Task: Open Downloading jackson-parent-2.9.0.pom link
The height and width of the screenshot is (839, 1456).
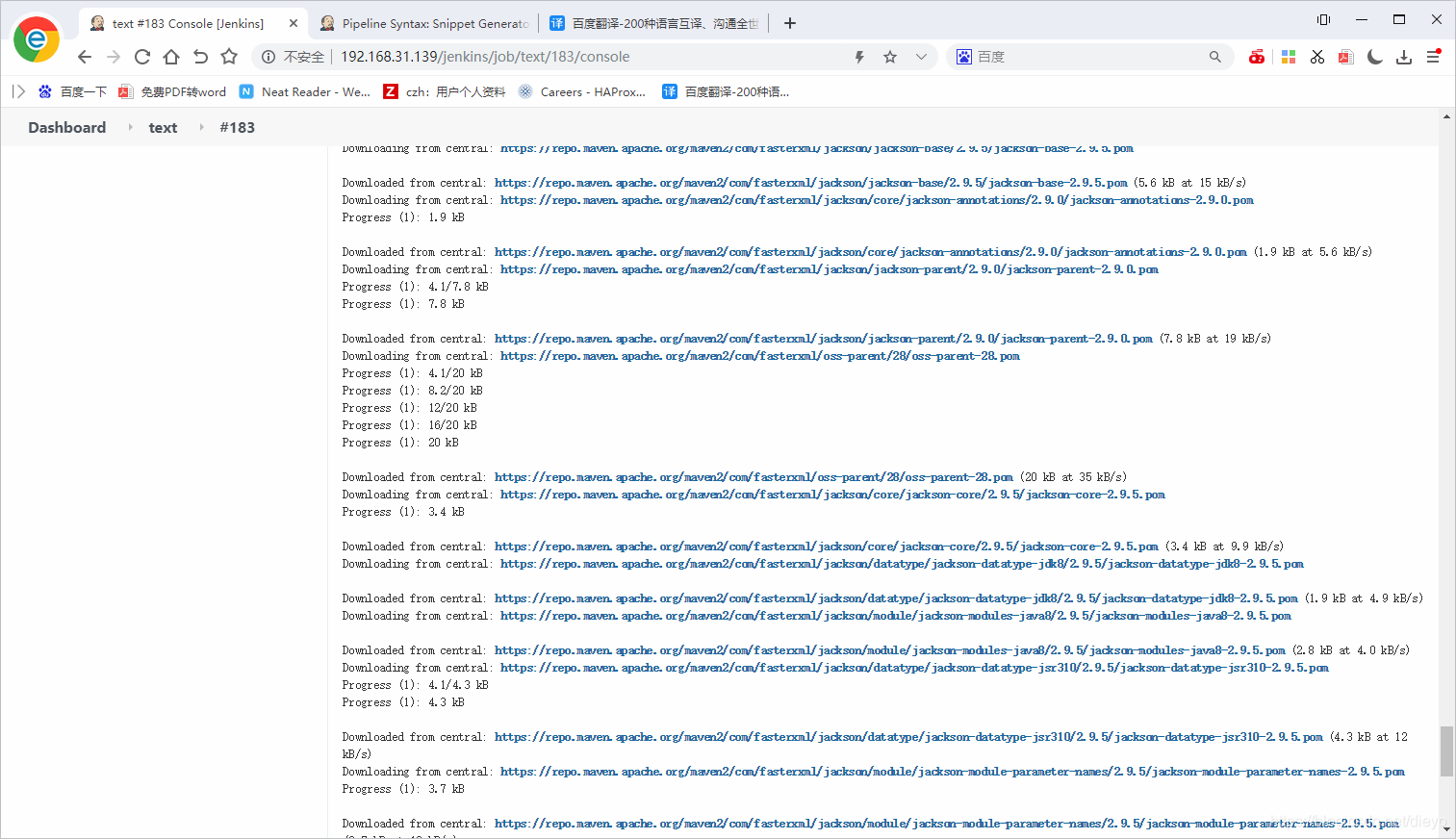Action: [829, 269]
